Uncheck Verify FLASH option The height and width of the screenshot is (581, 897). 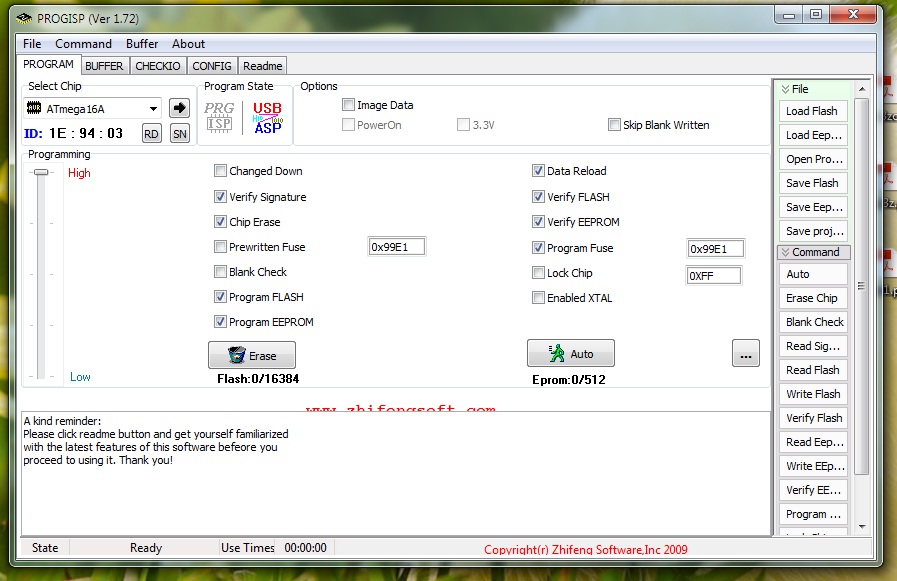tap(538, 197)
